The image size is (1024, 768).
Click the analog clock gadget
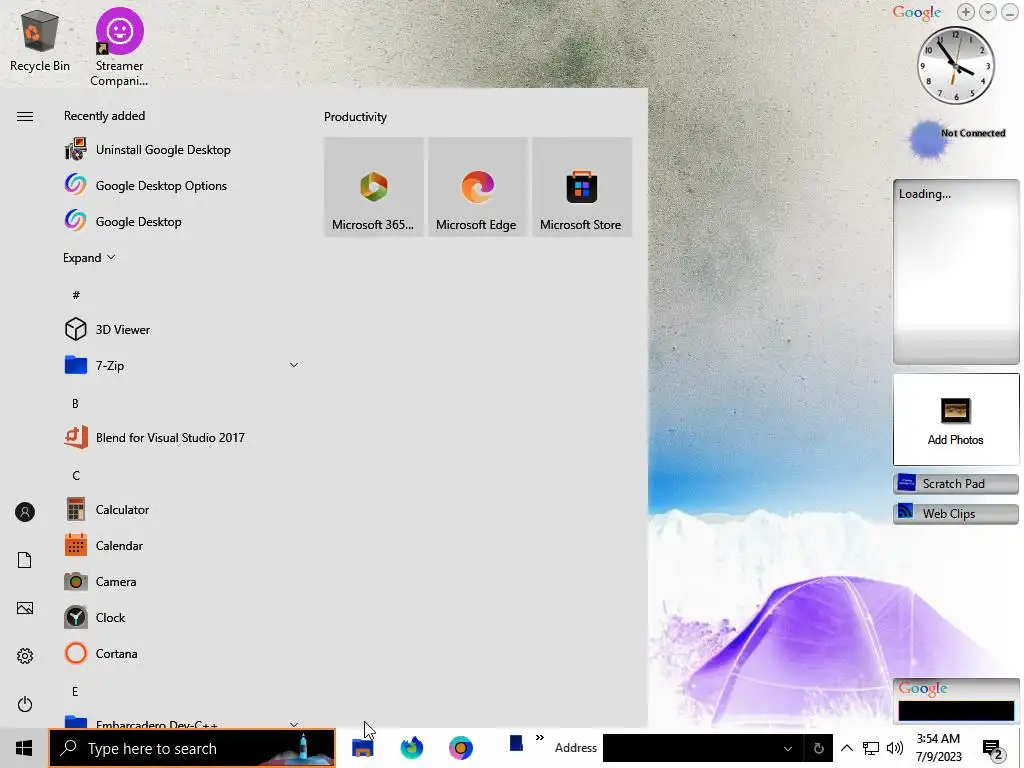955,65
